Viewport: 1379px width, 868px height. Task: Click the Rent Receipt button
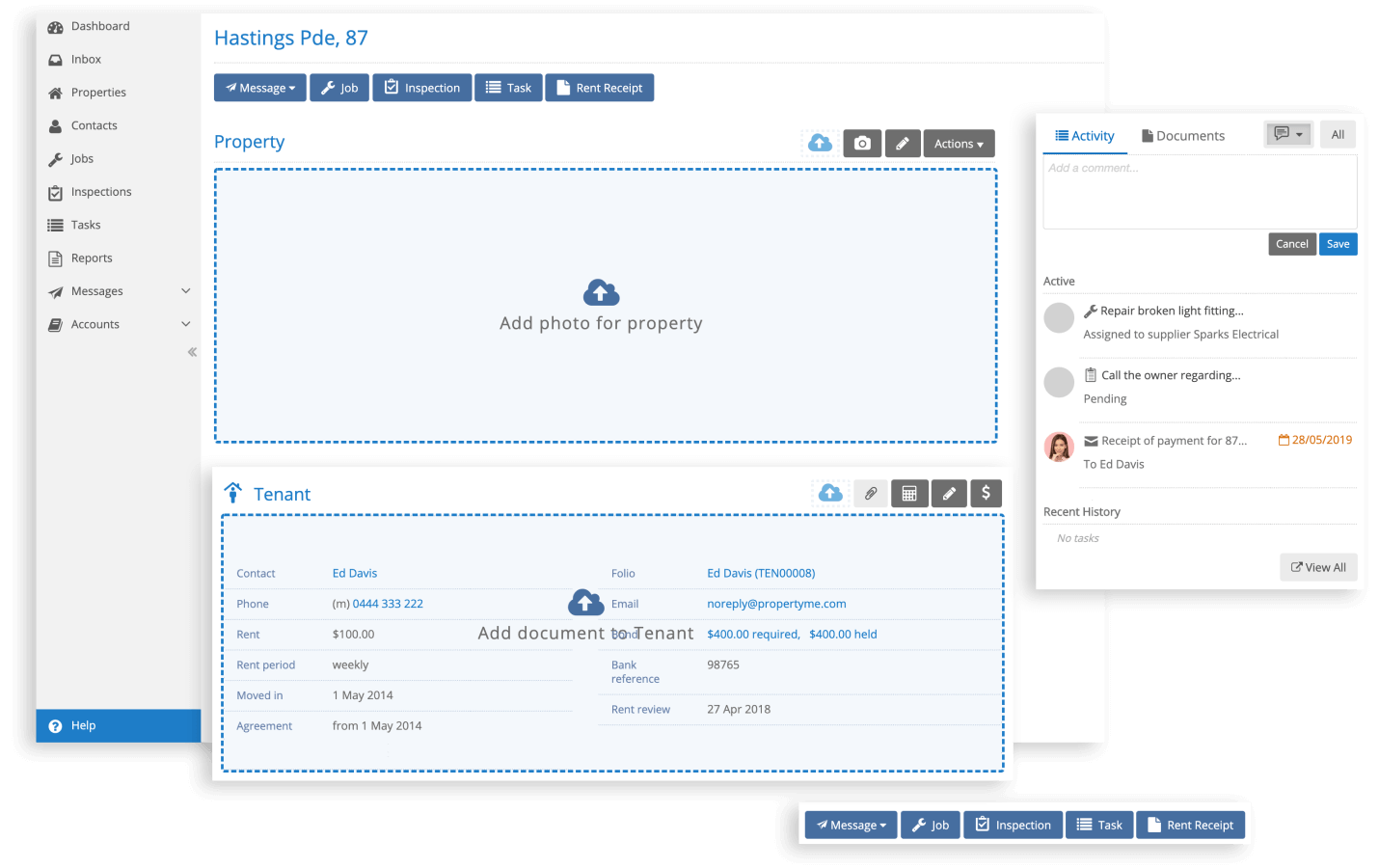pos(599,87)
